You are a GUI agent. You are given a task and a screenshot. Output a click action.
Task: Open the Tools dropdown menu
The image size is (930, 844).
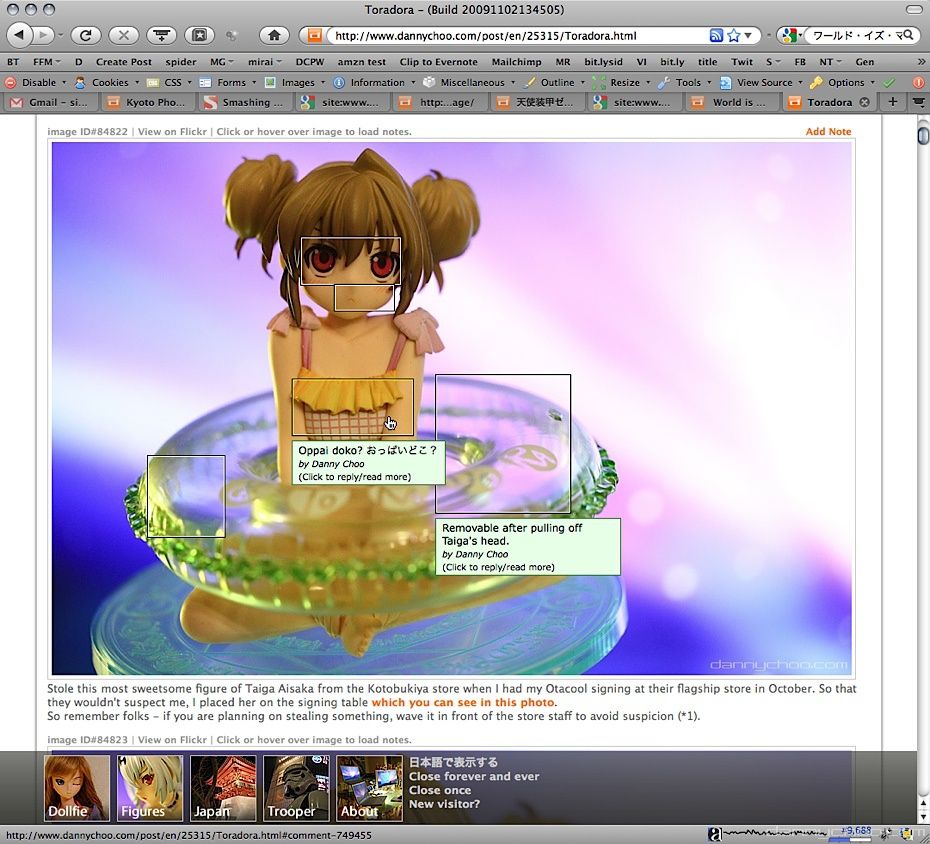click(685, 82)
